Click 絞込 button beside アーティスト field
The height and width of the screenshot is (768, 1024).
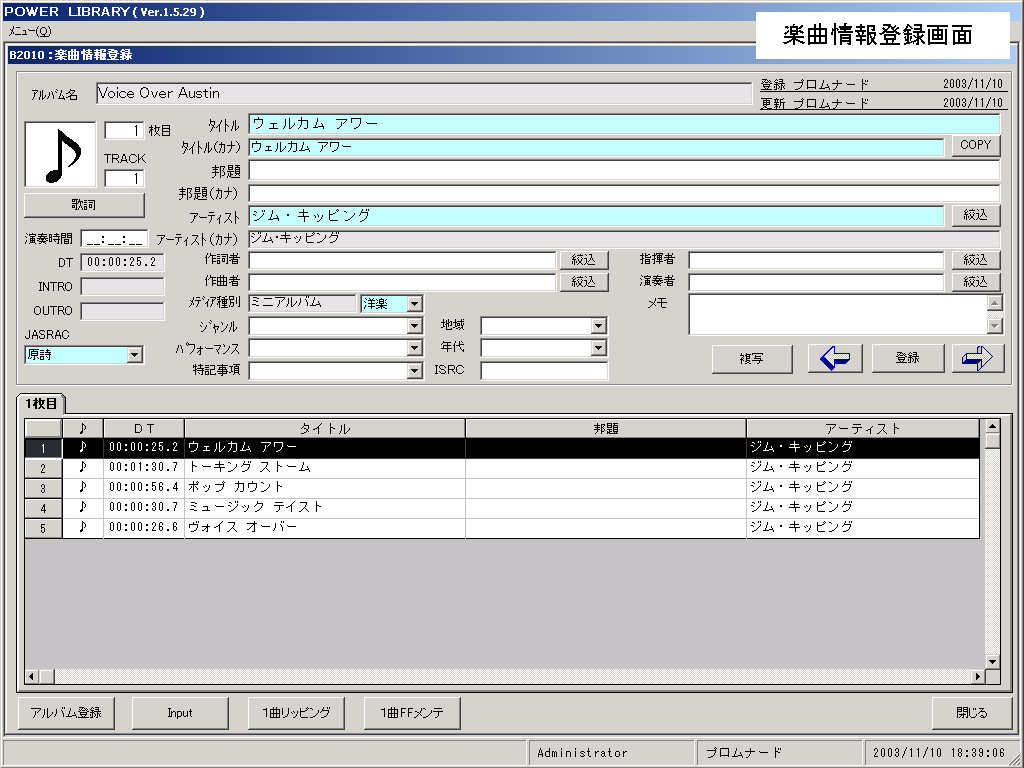975,215
